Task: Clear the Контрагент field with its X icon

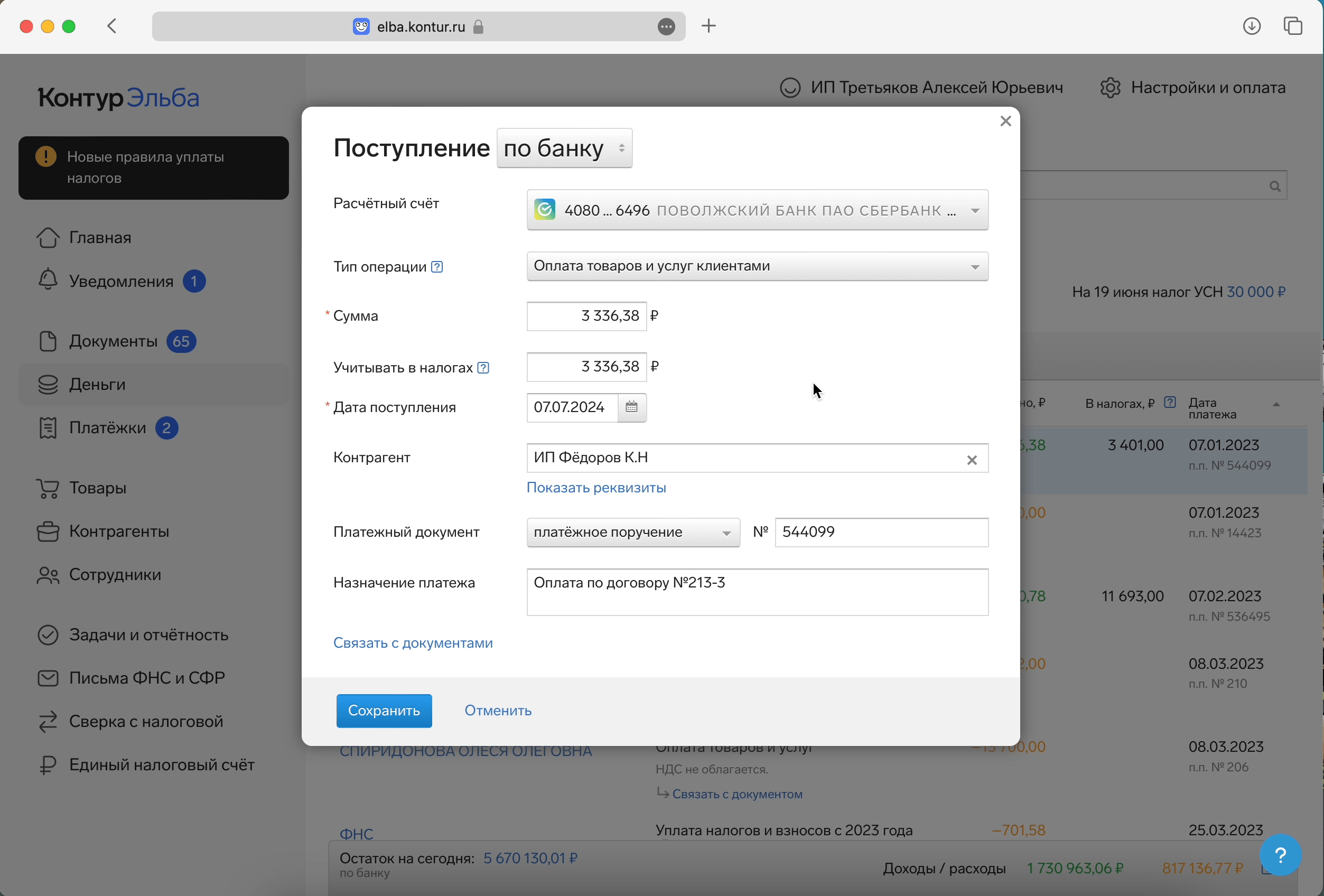Action: click(x=972, y=460)
